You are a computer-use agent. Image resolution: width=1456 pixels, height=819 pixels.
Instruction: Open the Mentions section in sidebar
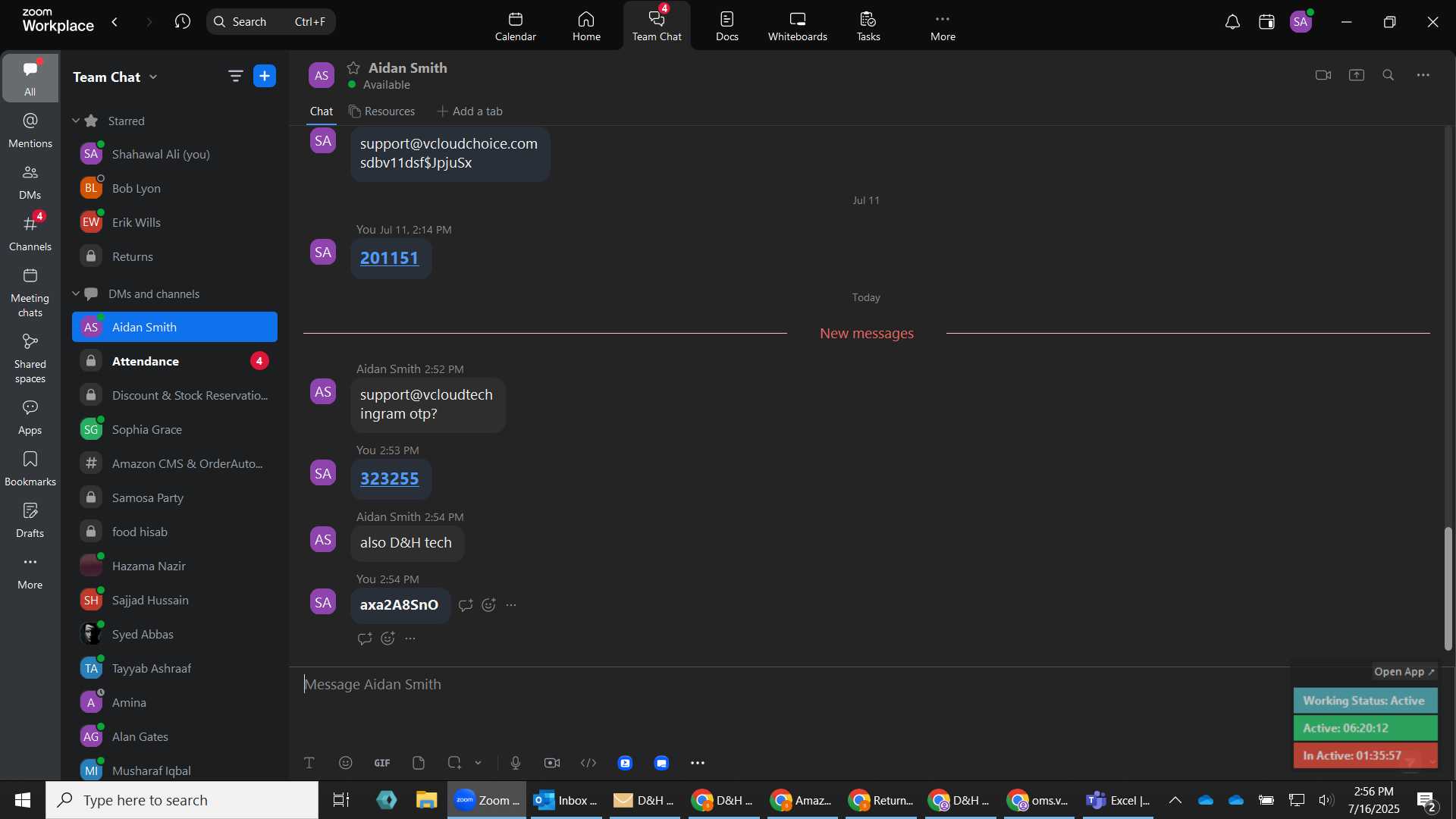click(x=30, y=130)
